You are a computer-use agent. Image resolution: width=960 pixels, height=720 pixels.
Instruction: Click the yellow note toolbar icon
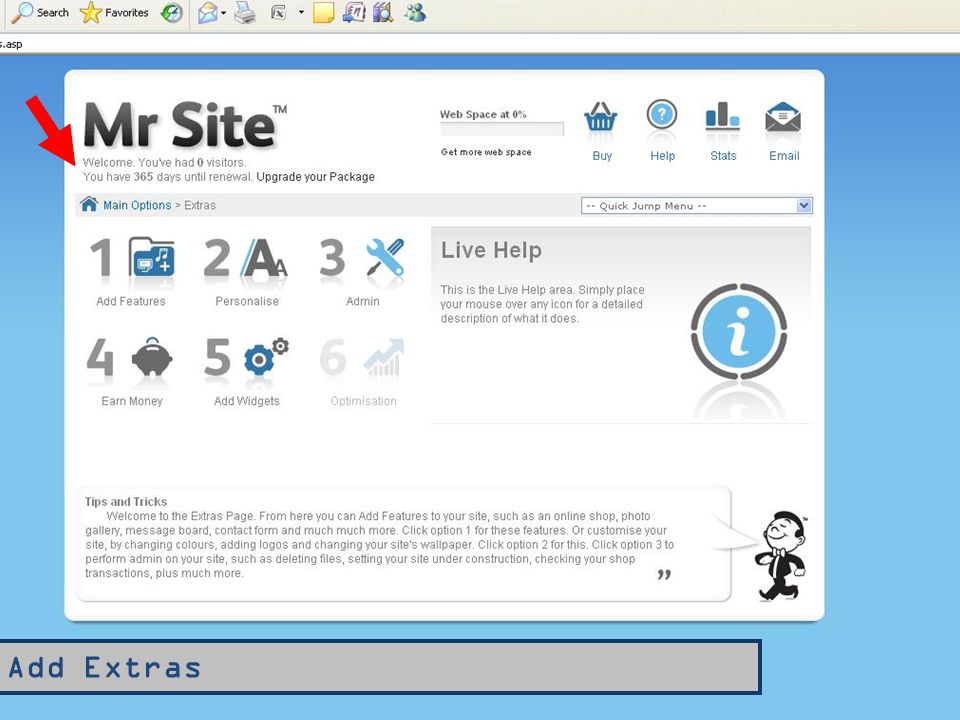click(x=323, y=13)
